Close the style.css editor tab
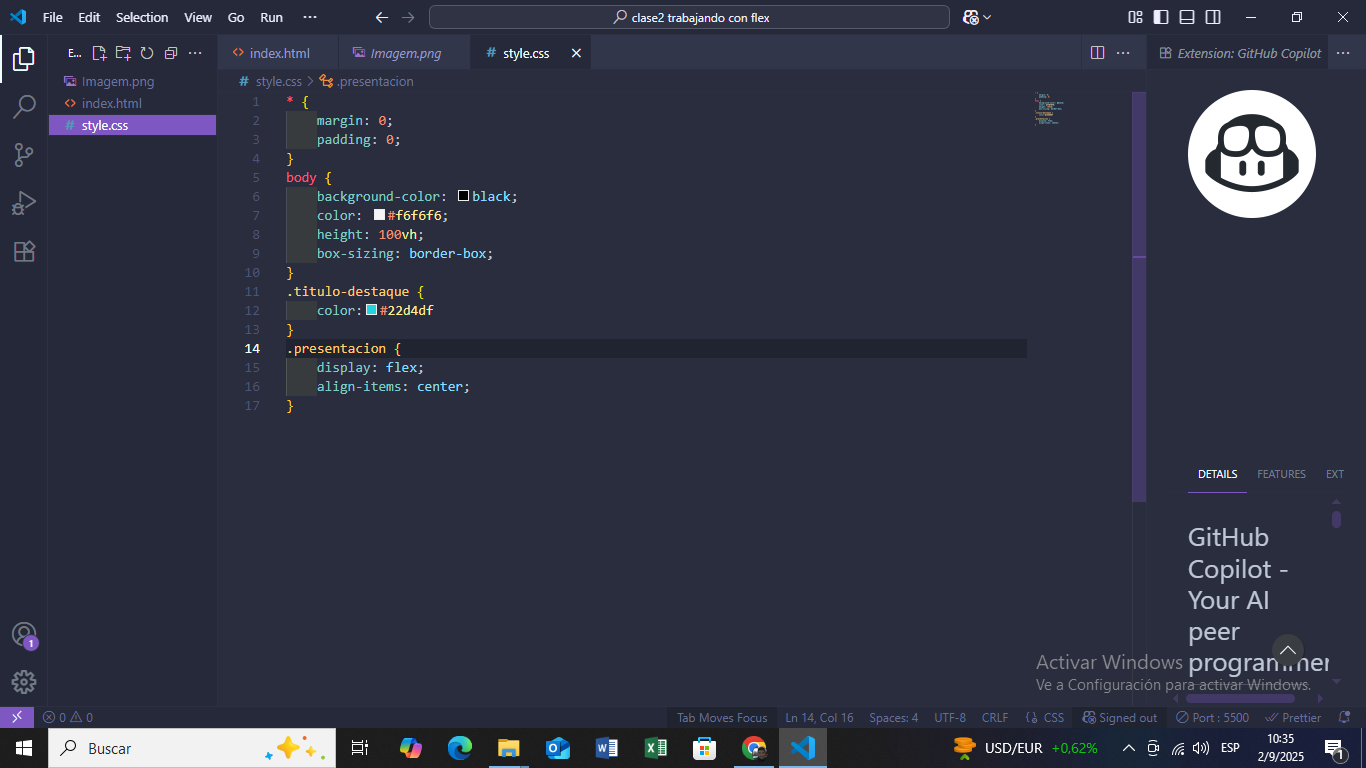The height and width of the screenshot is (768, 1366). pyautogui.click(x=576, y=53)
